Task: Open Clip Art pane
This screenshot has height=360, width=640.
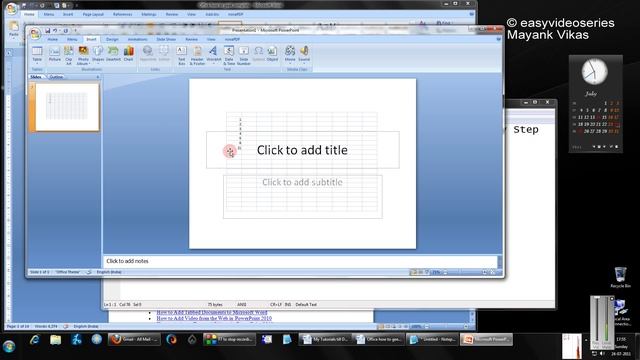Action: point(69,55)
